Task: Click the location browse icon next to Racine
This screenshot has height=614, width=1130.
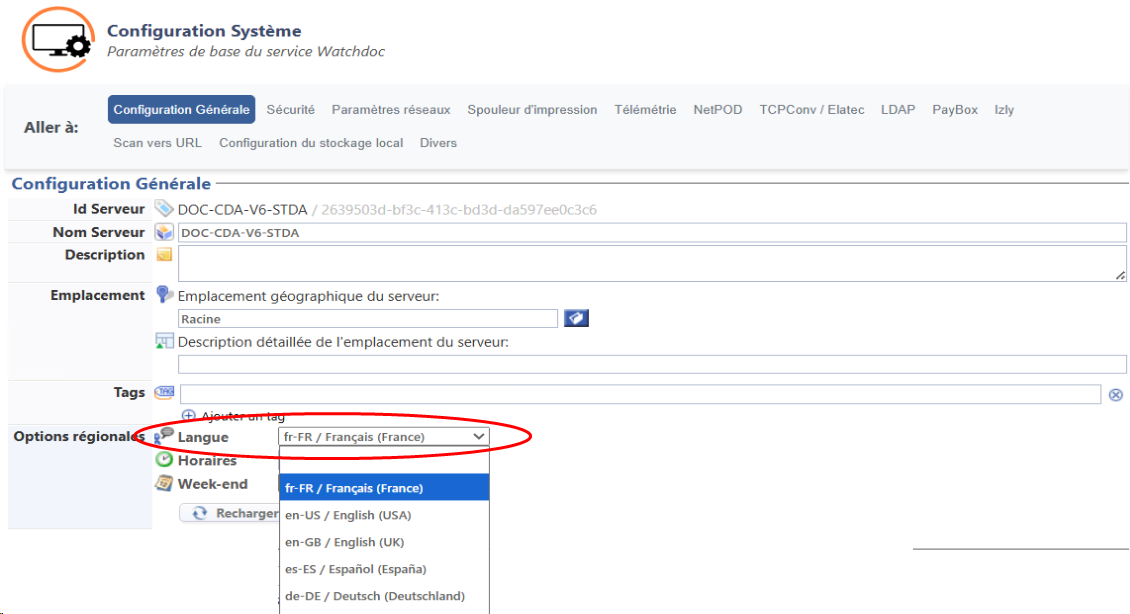Action: pyautogui.click(x=576, y=318)
